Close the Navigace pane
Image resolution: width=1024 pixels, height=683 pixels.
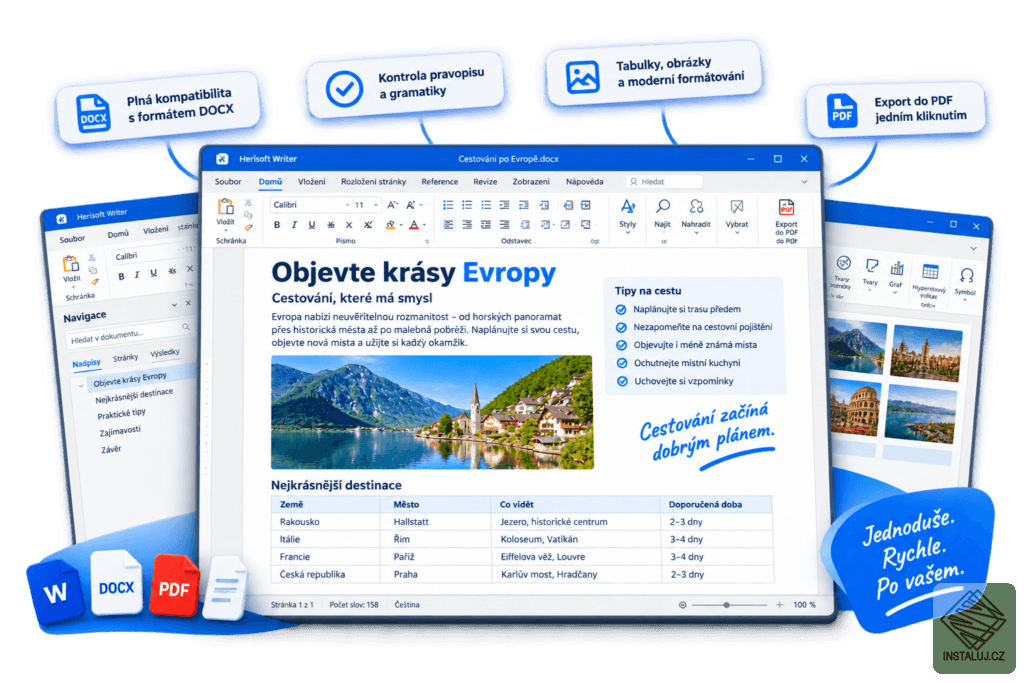(188, 303)
